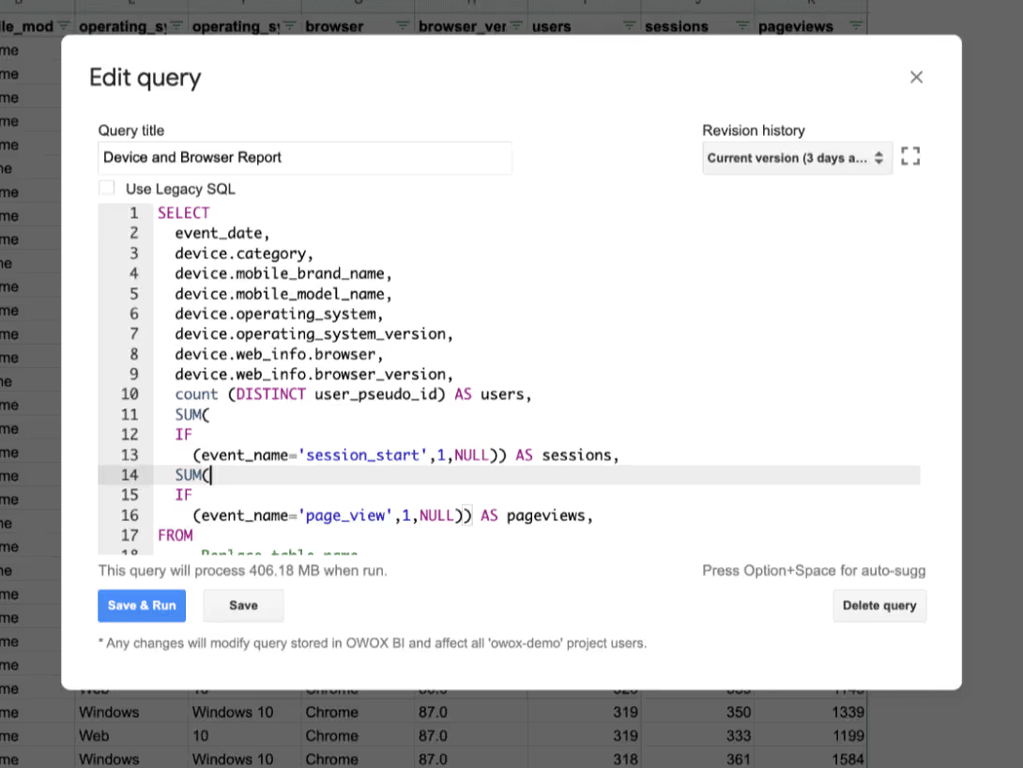Filter the operating_system column in the sheet
1023x768 pixels.
pyautogui.click(x=176, y=26)
